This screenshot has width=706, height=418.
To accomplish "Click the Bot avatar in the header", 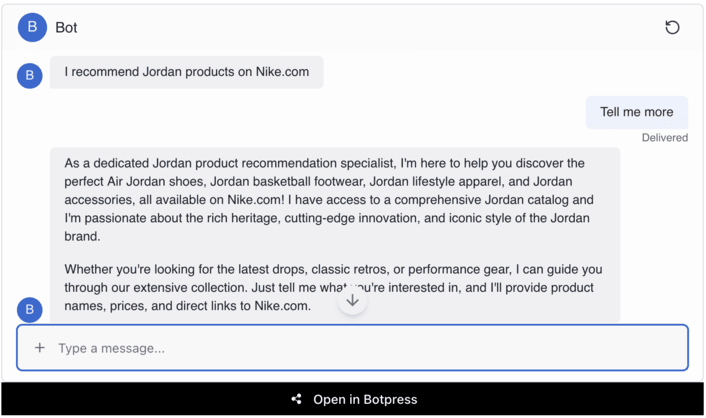I will pyautogui.click(x=32, y=27).
